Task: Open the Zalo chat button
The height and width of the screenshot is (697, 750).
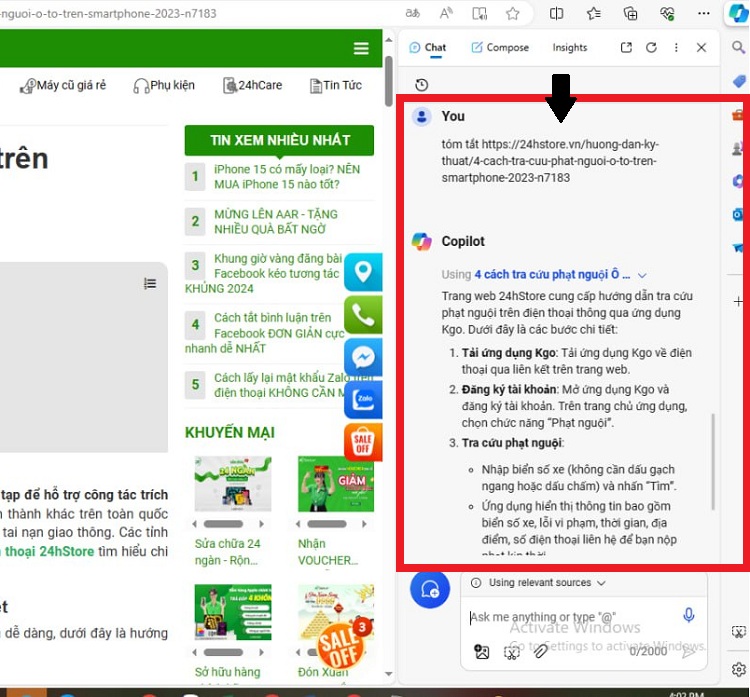Action: click(363, 399)
